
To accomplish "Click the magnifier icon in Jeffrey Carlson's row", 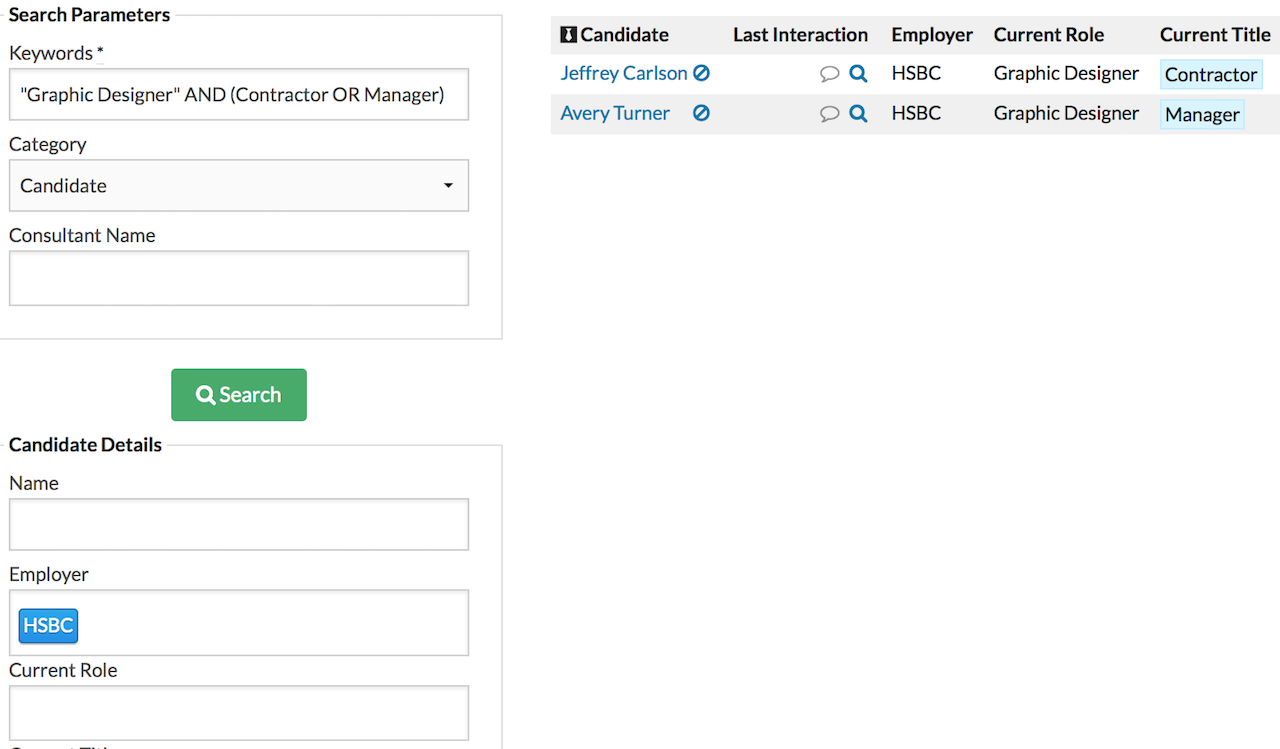I will point(858,73).
